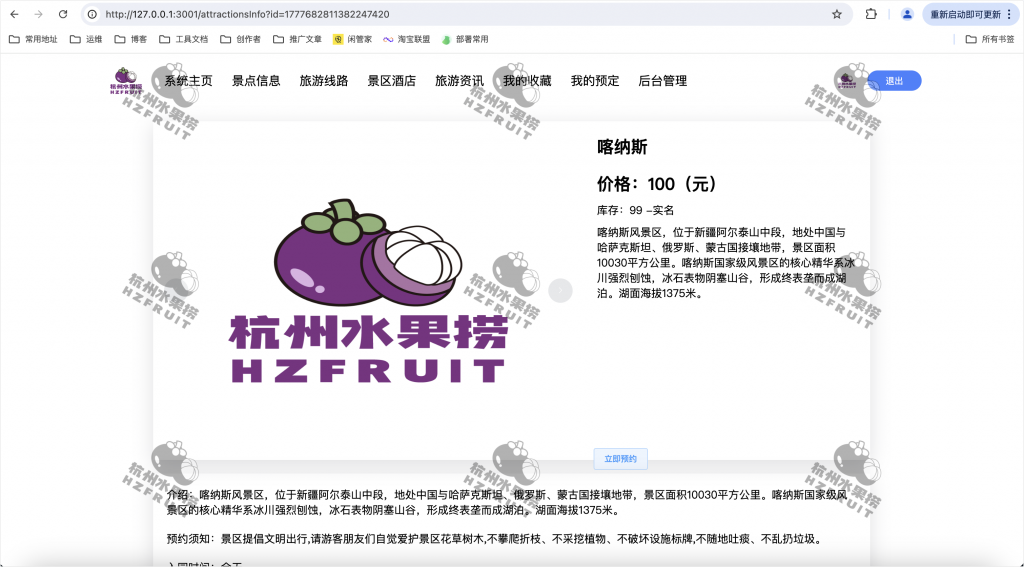The height and width of the screenshot is (567, 1024).
Task: Click the large 杭州水果捞 carousel image
Action: 368,291
